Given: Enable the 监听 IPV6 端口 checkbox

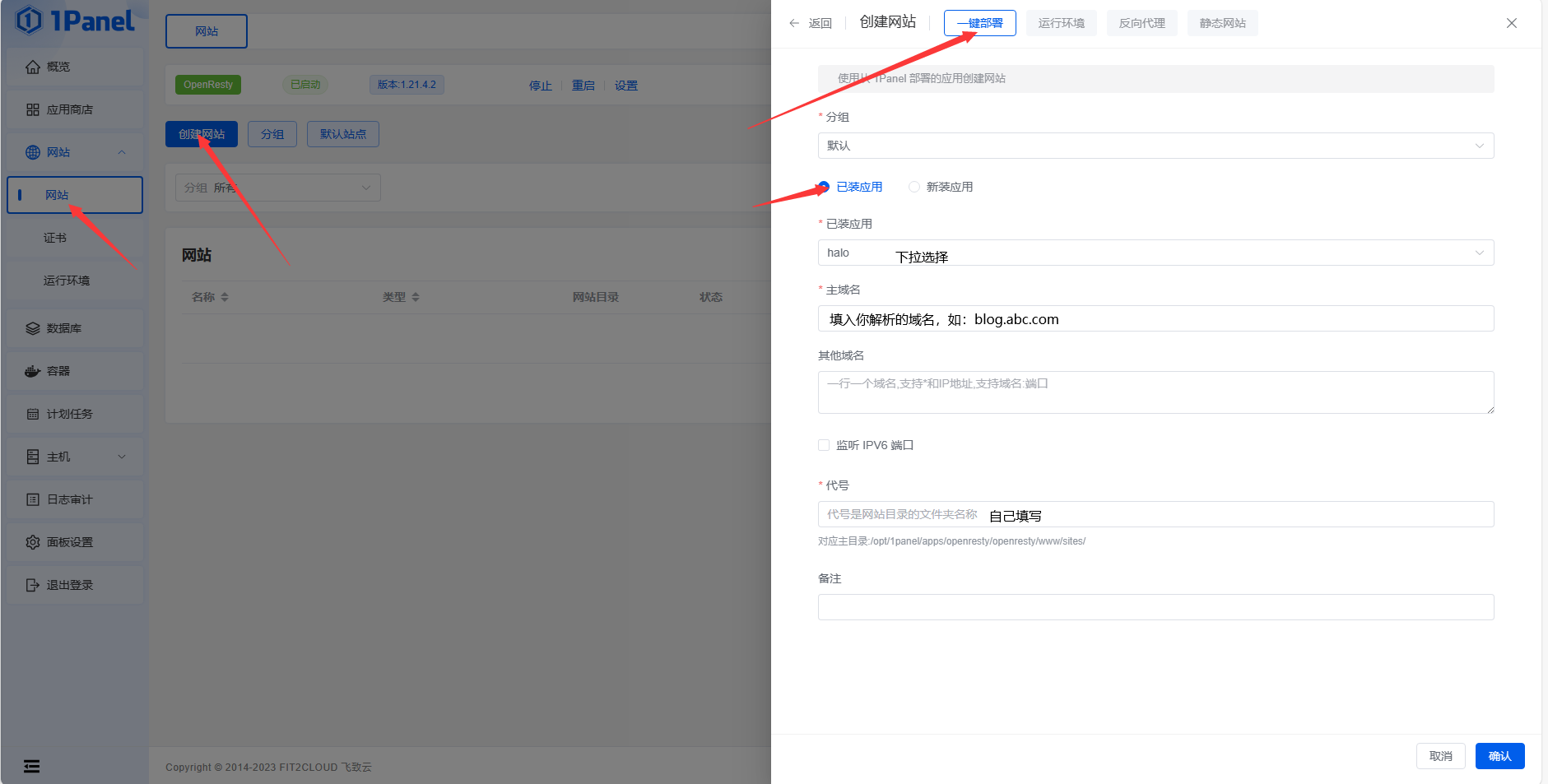Looking at the screenshot, I should [x=824, y=445].
